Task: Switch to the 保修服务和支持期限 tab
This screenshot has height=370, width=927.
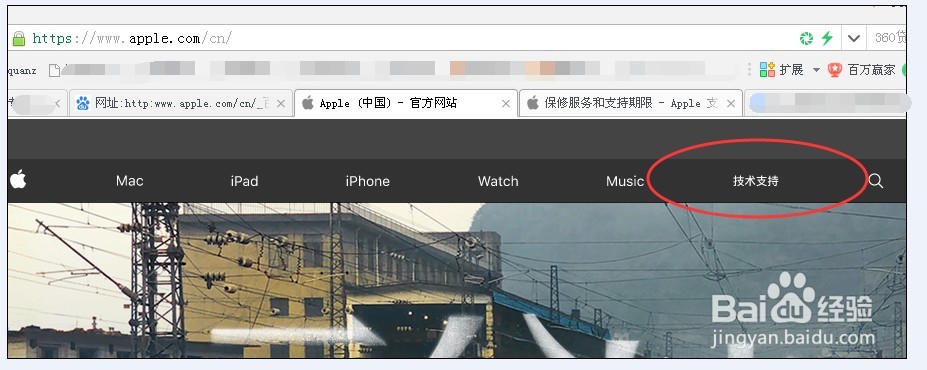Action: (630, 103)
